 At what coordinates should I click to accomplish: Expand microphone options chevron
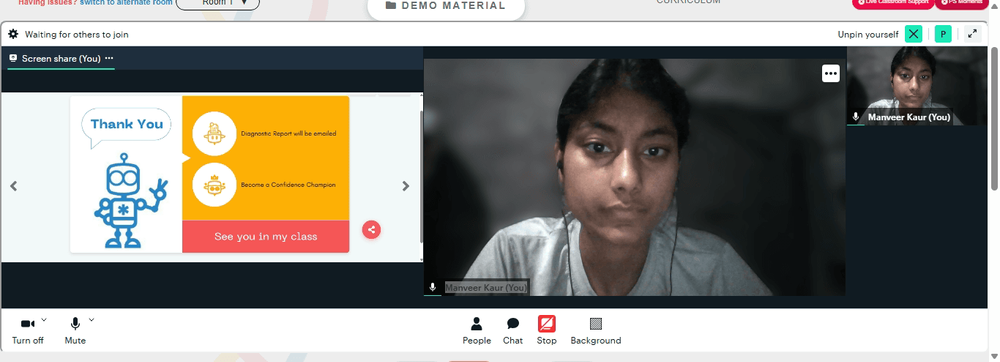(91, 319)
